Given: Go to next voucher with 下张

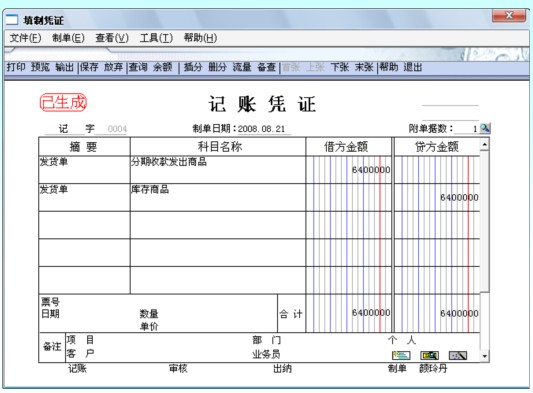Looking at the screenshot, I should tap(340, 67).
